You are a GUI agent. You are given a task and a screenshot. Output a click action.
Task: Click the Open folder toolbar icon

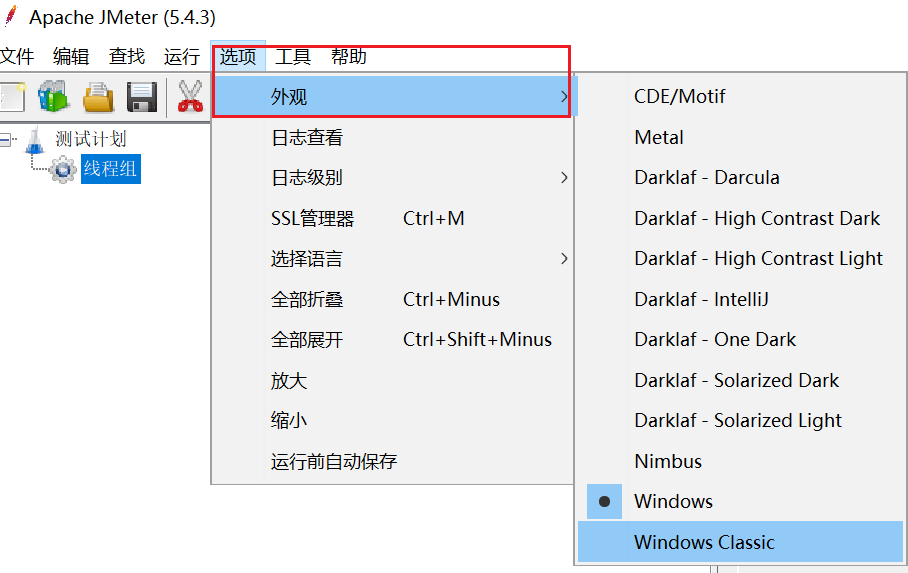[98, 96]
